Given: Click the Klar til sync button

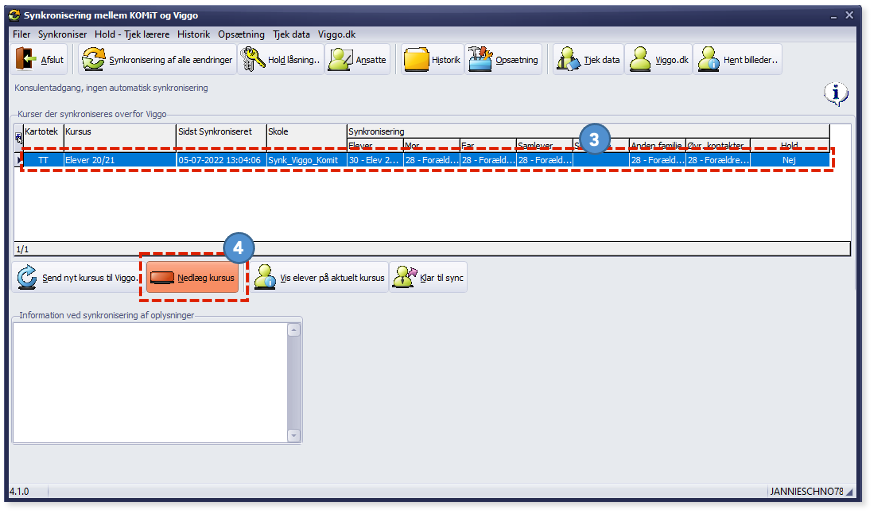Looking at the screenshot, I should pos(428,277).
